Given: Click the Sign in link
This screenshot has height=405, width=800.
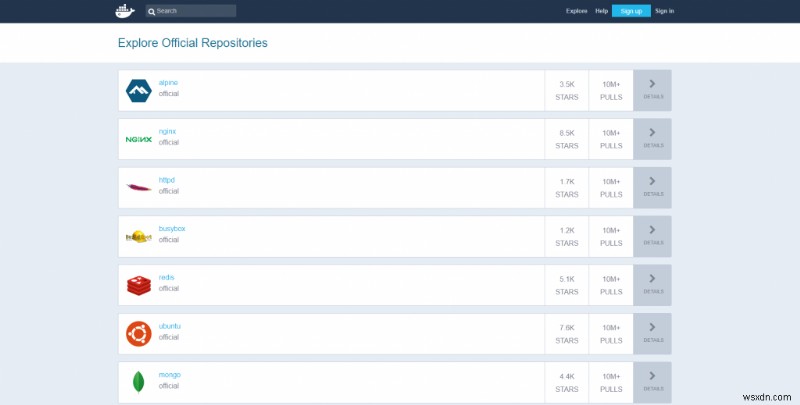Looking at the screenshot, I should pos(665,11).
